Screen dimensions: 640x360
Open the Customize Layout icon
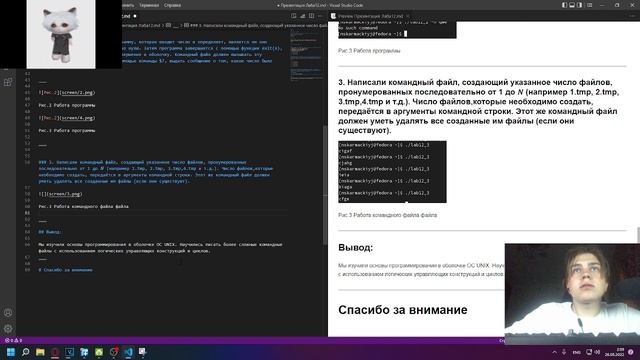[x=589, y=5]
